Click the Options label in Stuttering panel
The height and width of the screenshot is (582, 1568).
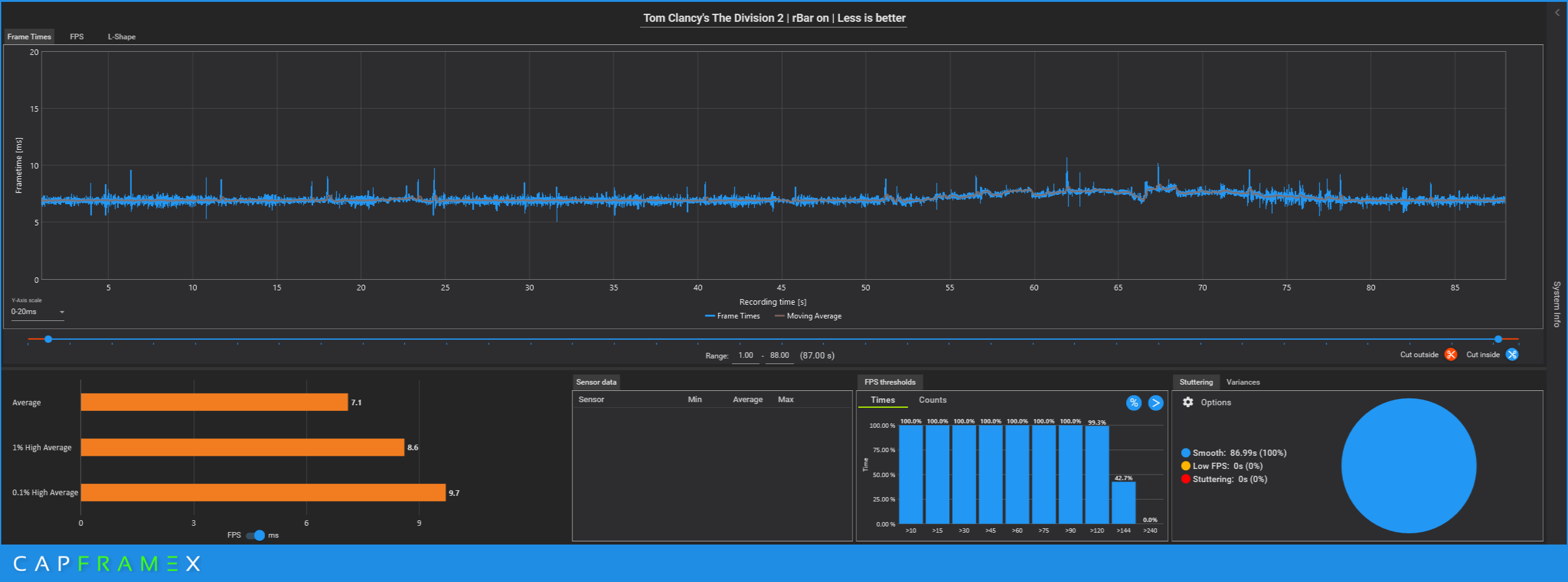pyautogui.click(x=1216, y=403)
